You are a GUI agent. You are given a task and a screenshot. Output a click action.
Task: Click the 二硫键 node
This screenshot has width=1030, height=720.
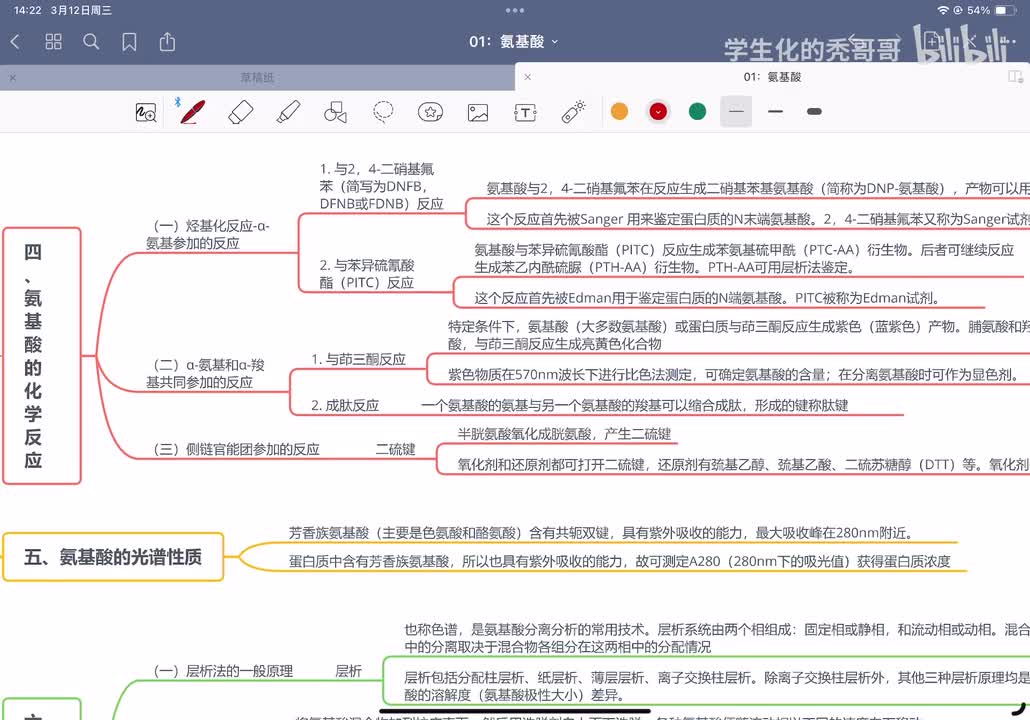[x=395, y=449]
